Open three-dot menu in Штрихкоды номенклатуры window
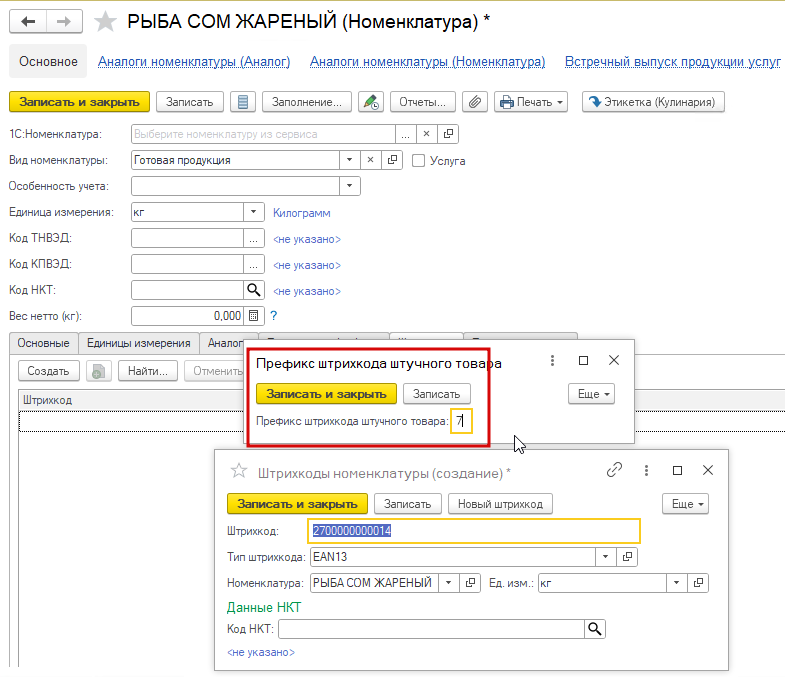The height and width of the screenshot is (677, 785). point(646,470)
